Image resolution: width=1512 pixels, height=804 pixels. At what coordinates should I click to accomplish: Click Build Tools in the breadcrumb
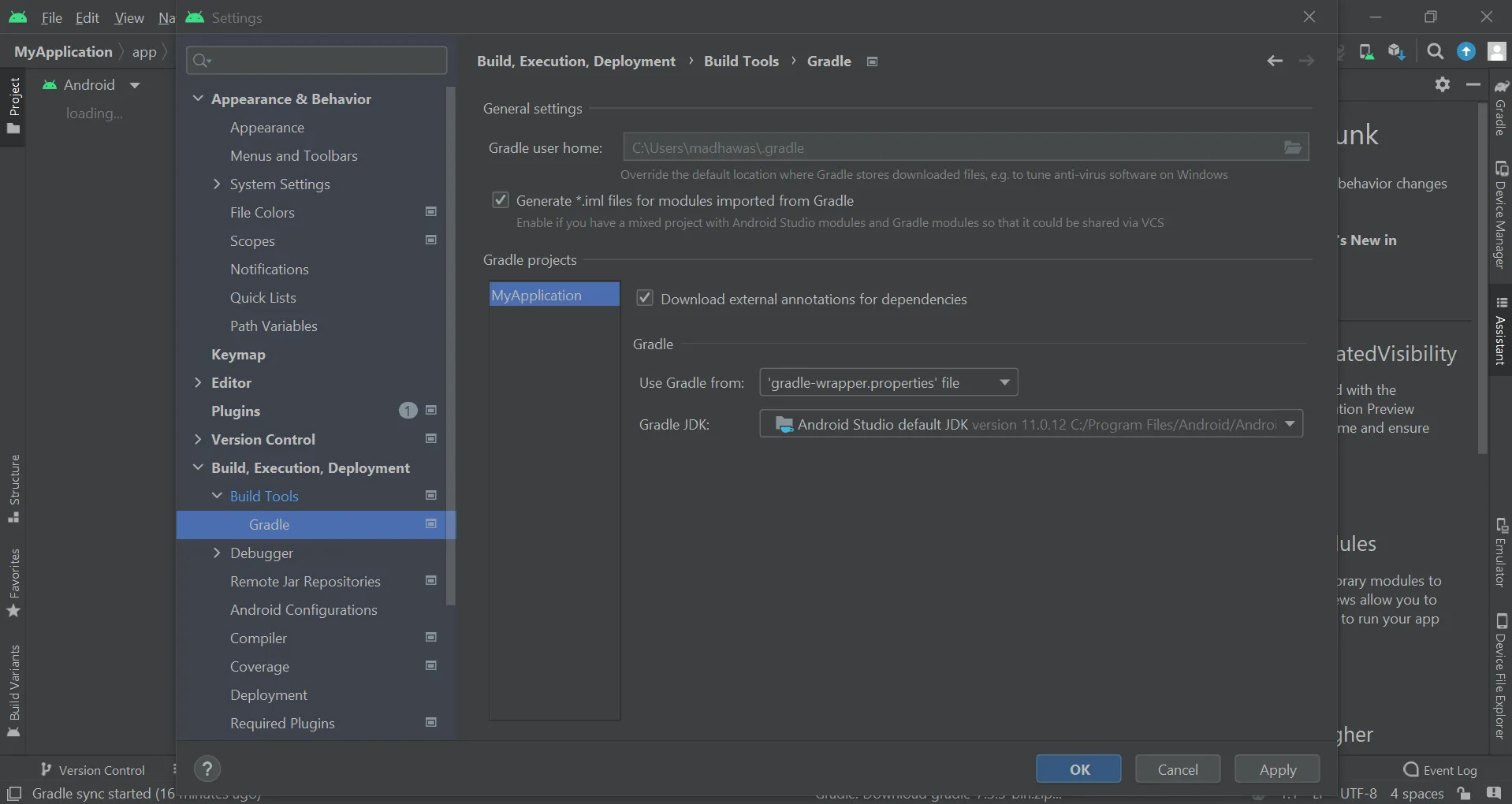(741, 61)
